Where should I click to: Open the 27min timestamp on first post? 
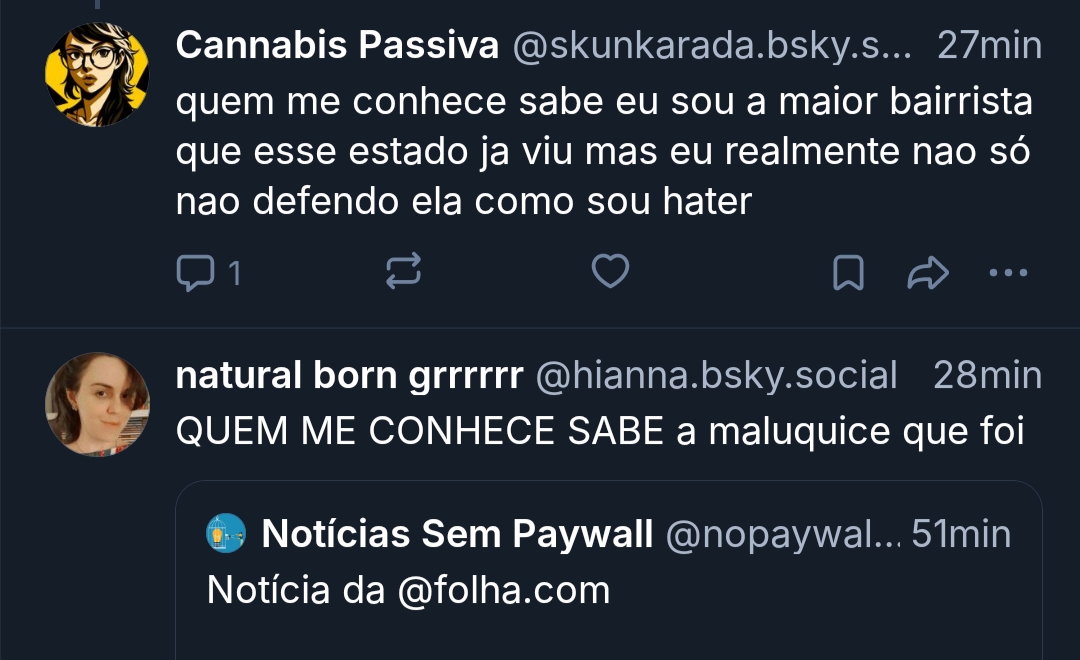pos(989,46)
